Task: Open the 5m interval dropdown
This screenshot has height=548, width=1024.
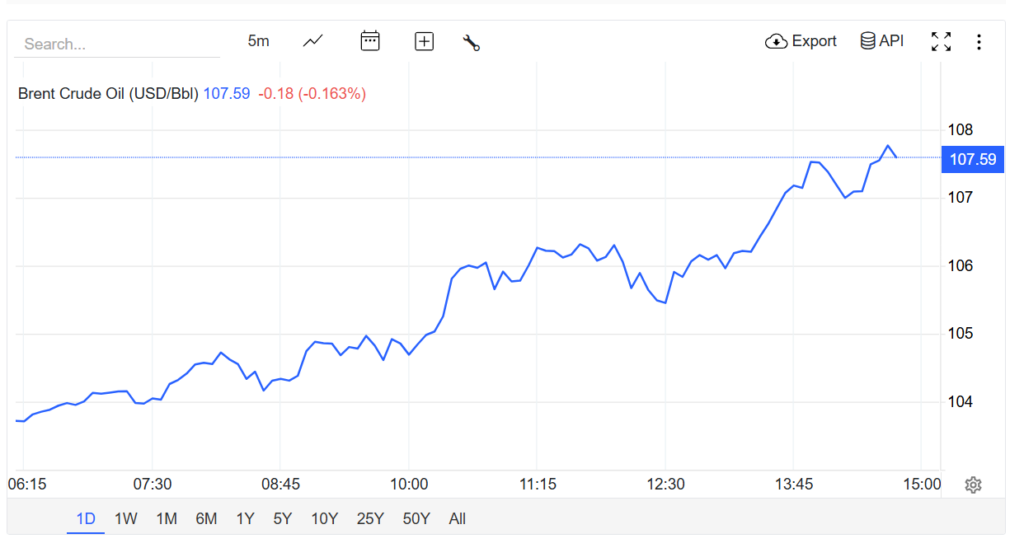Action: [x=258, y=41]
